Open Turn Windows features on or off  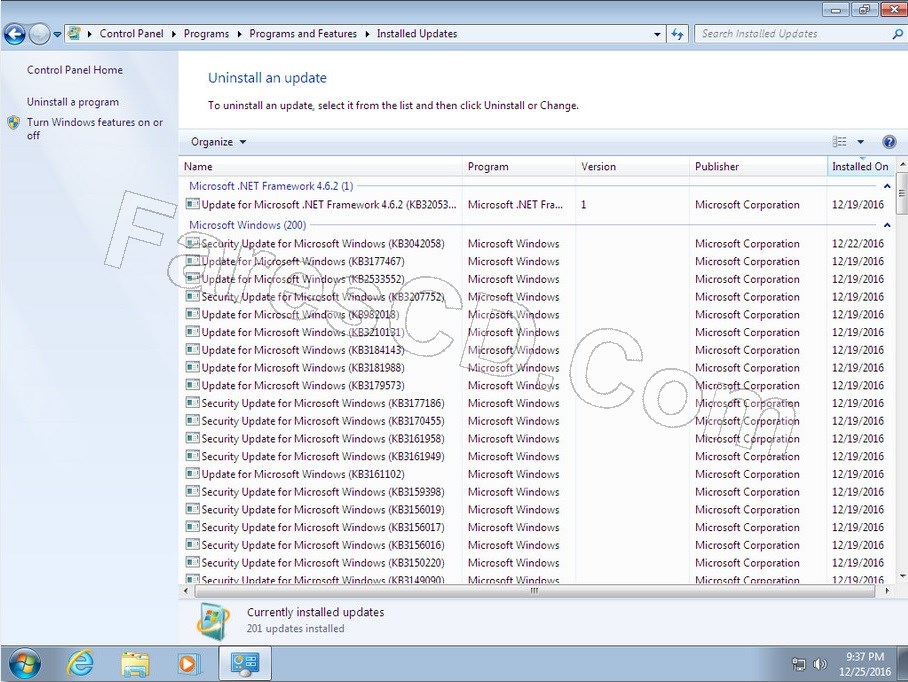[95, 129]
